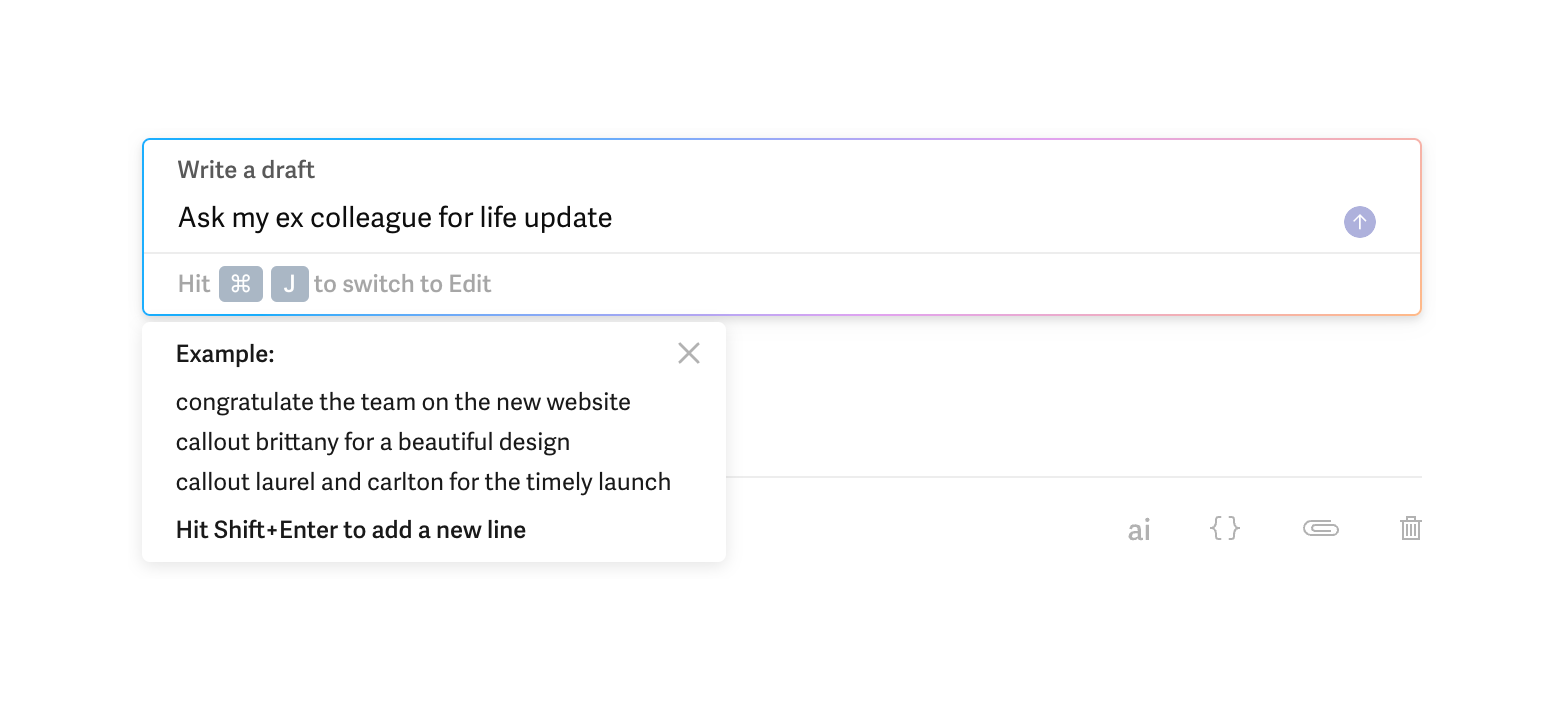
Task: Click the "Example:" heading
Action: pos(225,354)
